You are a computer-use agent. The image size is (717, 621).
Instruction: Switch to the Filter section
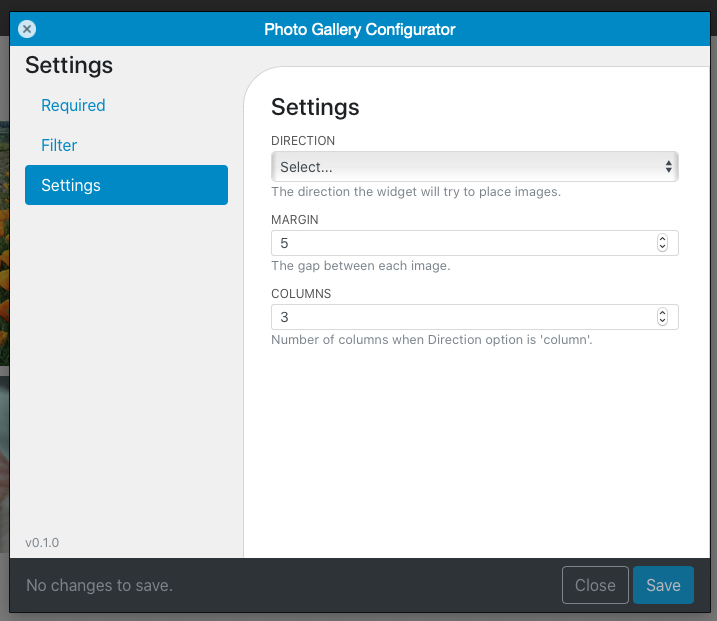[59, 145]
